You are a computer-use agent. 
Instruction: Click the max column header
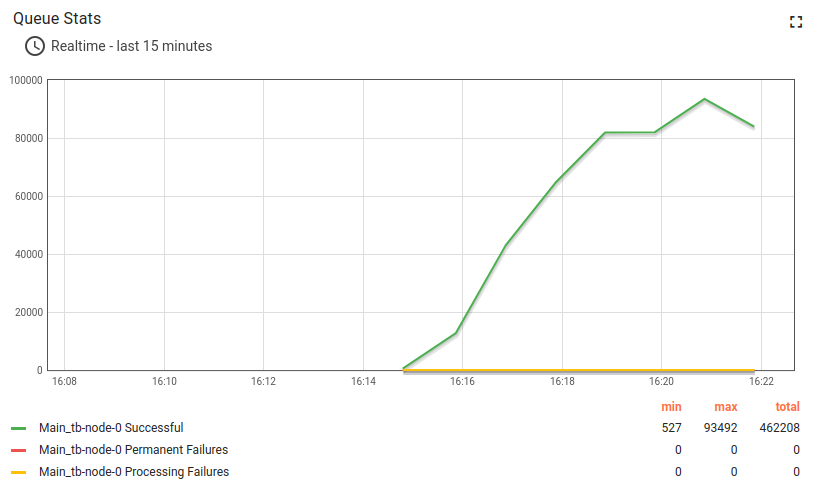726,407
